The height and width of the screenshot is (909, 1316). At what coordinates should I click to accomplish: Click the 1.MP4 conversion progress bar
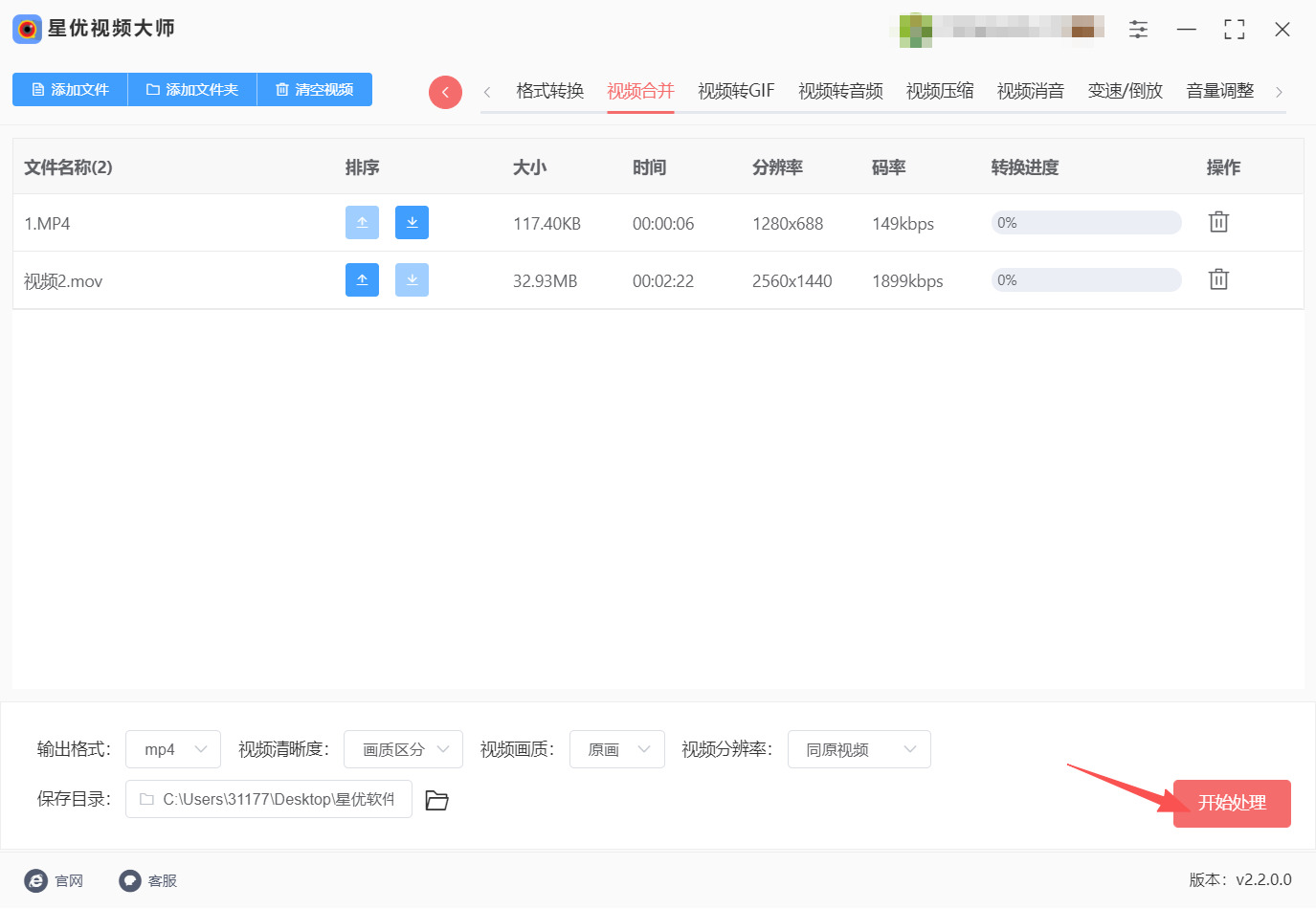pyautogui.click(x=1086, y=223)
